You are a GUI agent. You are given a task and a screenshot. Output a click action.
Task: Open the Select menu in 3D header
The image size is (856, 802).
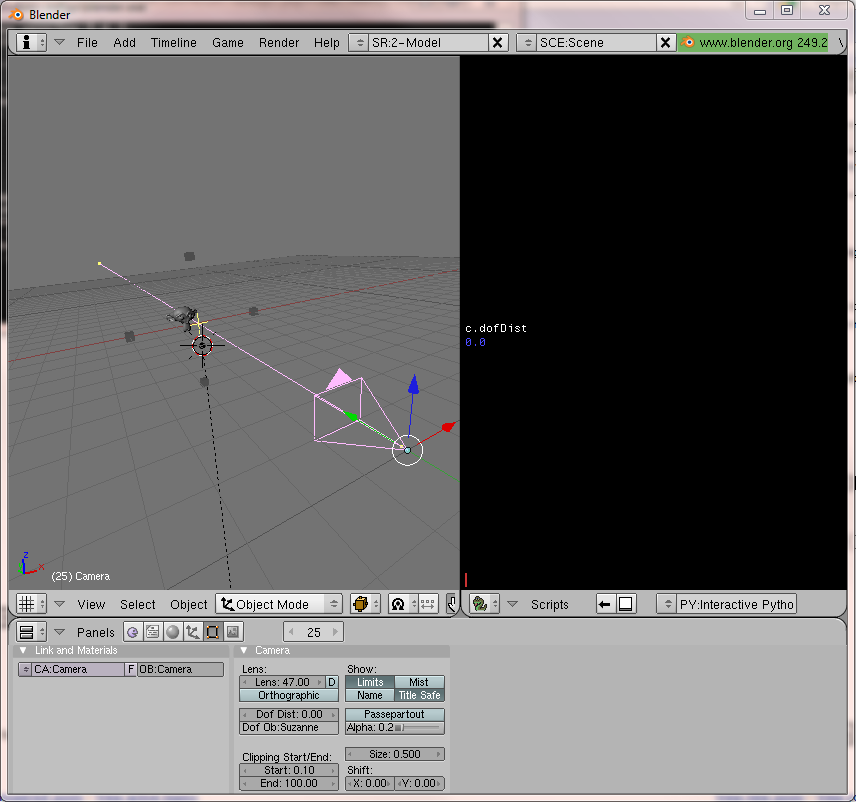point(138,604)
